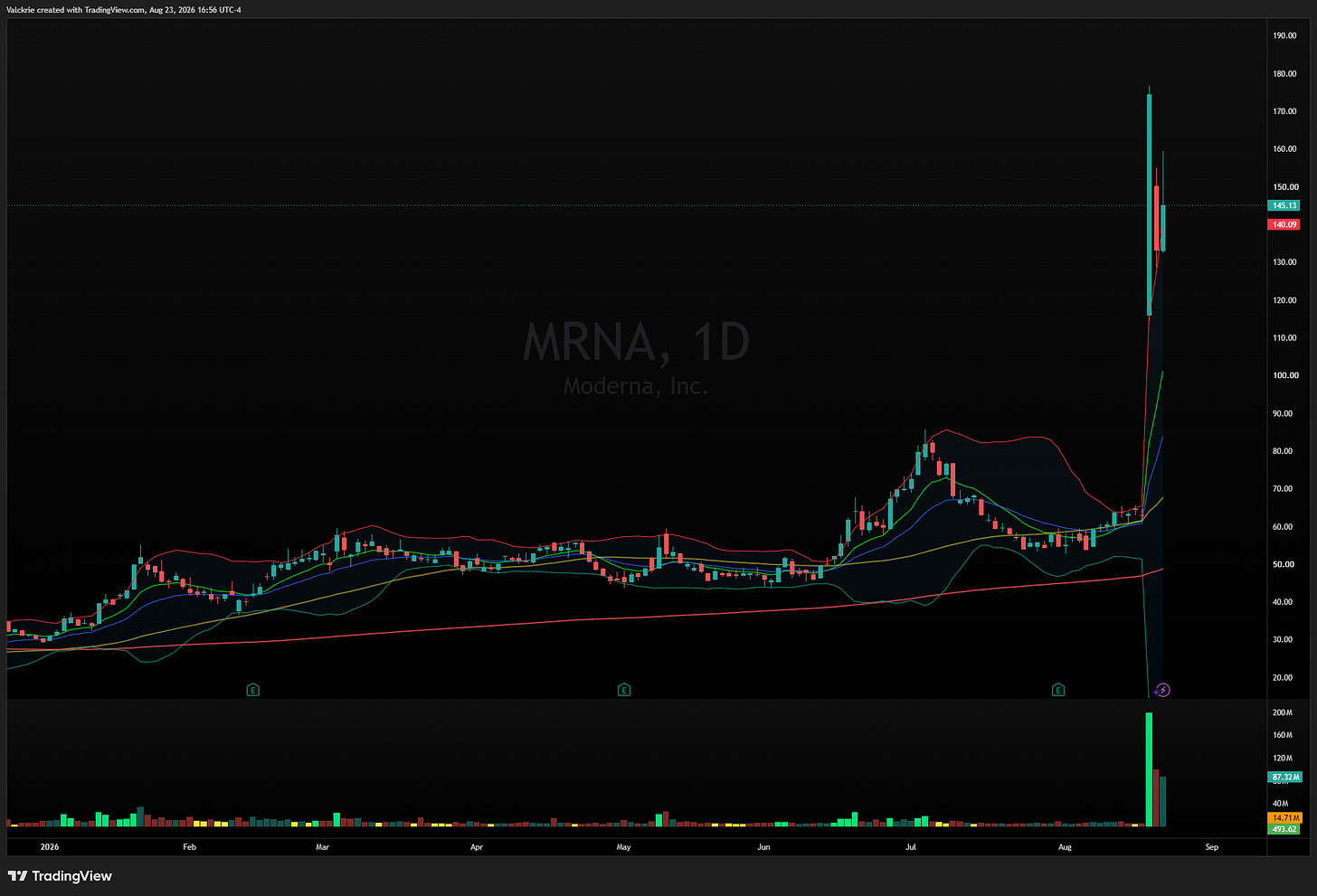Click the teal 87.32M volume label

pos(1284,777)
